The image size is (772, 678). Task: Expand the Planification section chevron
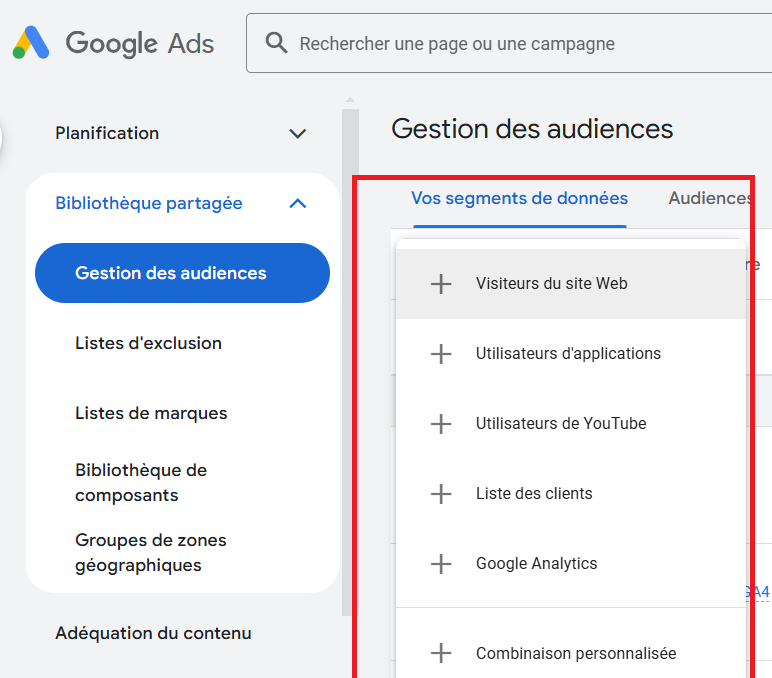(297, 133)
